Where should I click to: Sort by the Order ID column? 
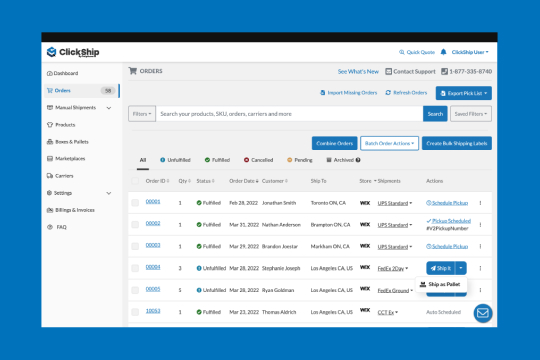pos(157,181)
